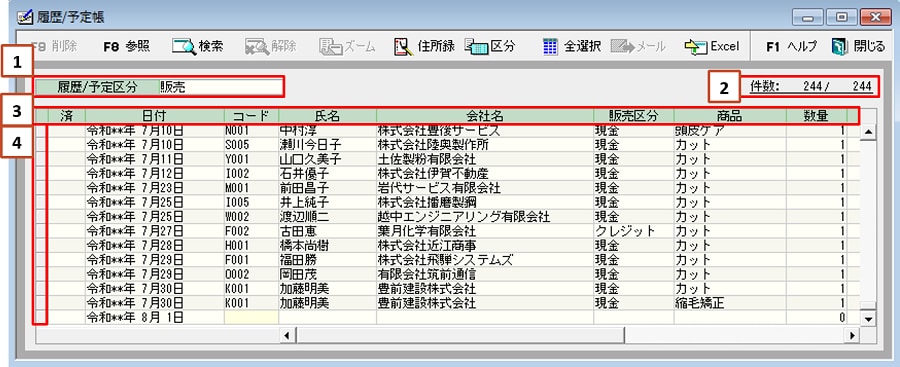The height and width of the screenshot is (367, 900).
Task: Click name cell 中村淳
Action: [327, 132]
